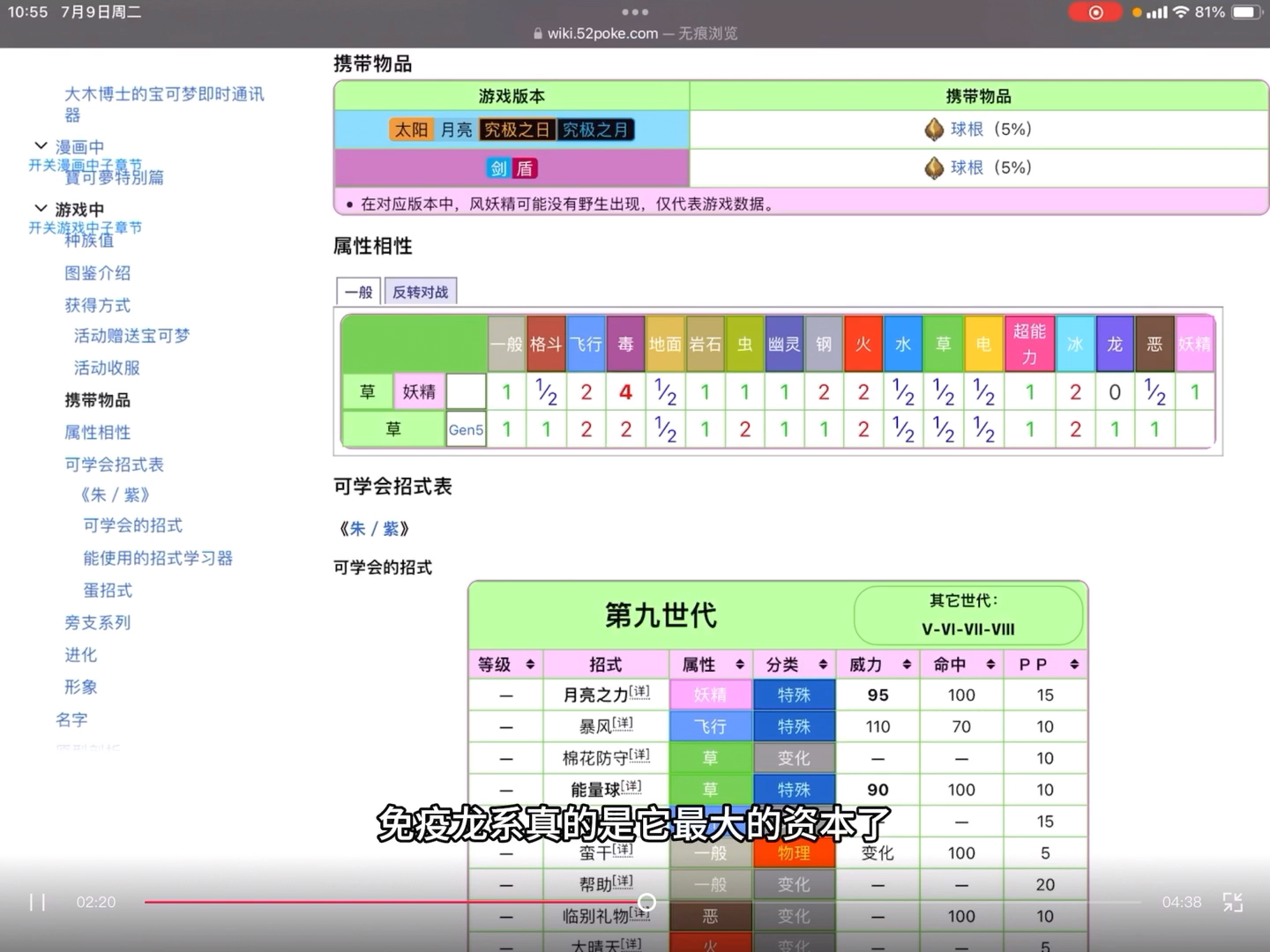Jump to 获得方式 section
Viewport: 1270px width, 952px height.
[97, 305]
